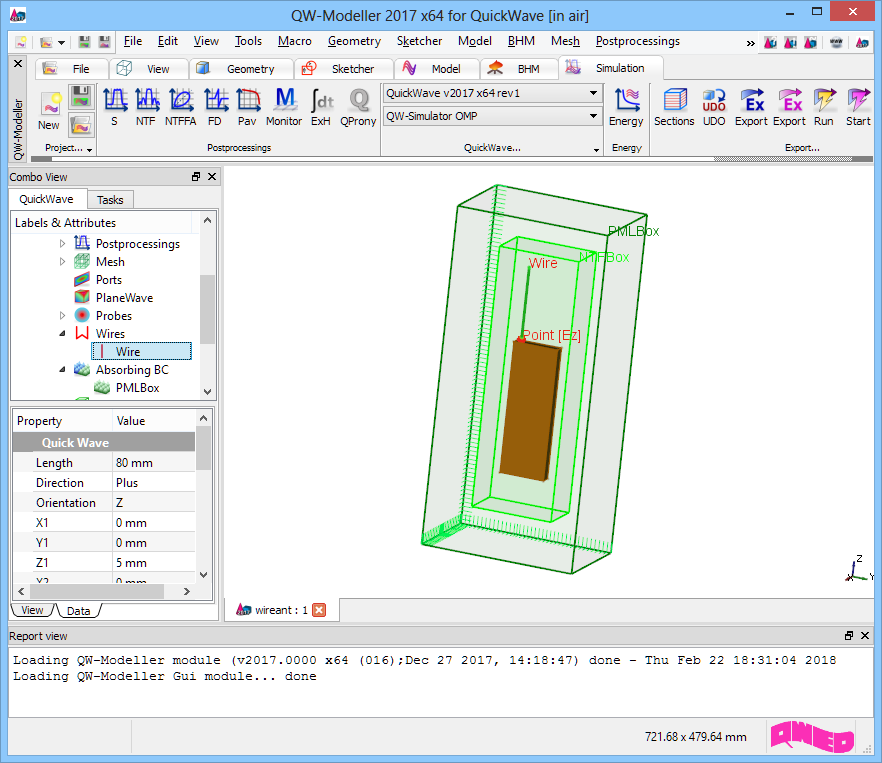This screenshot has height=763, width=882.
Task: Open the QW-Simulator OMP dropdown
Action: point(593,116)
